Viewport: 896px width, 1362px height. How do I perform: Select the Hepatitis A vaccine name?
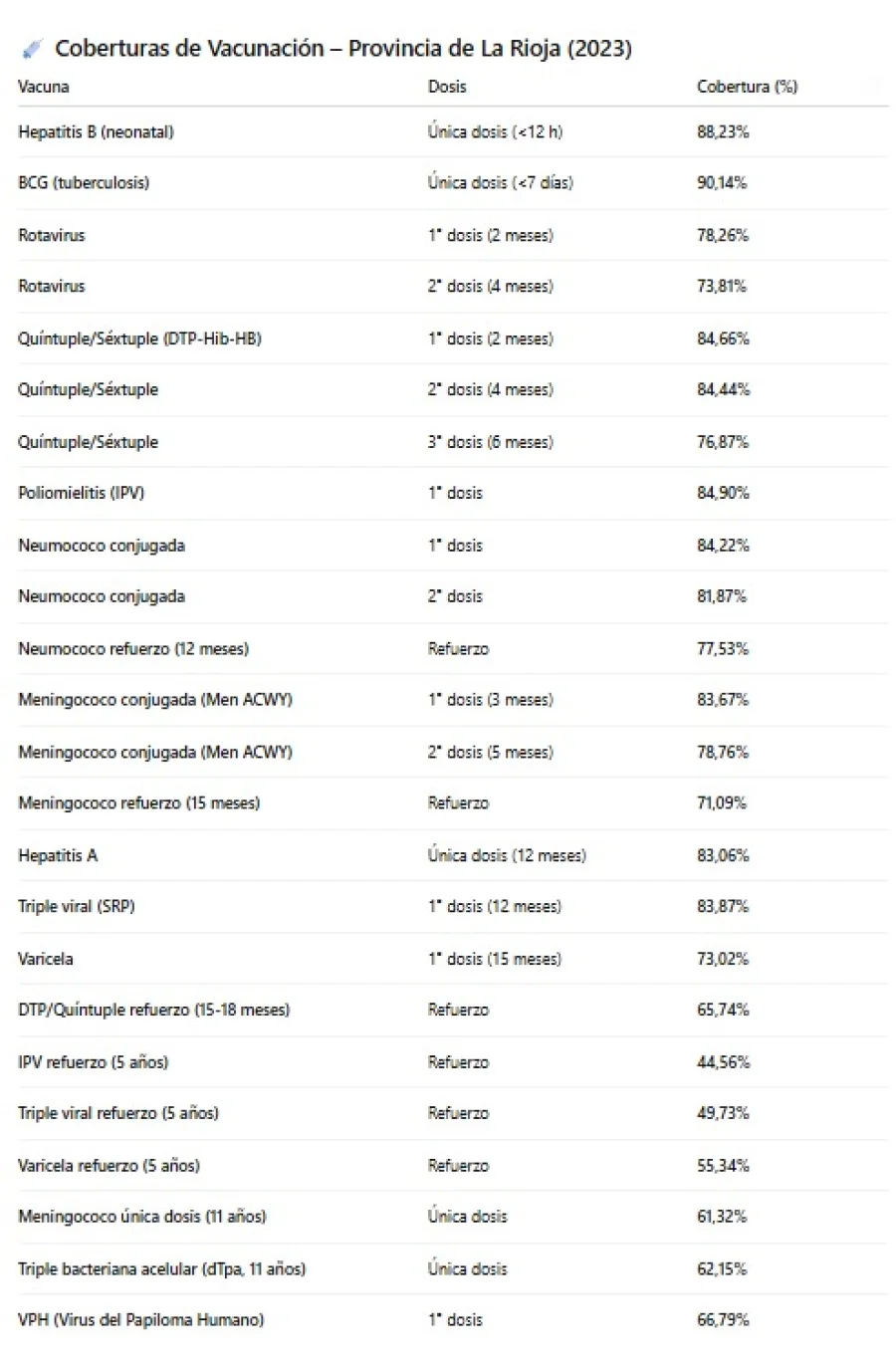click(x=58, y=855)
